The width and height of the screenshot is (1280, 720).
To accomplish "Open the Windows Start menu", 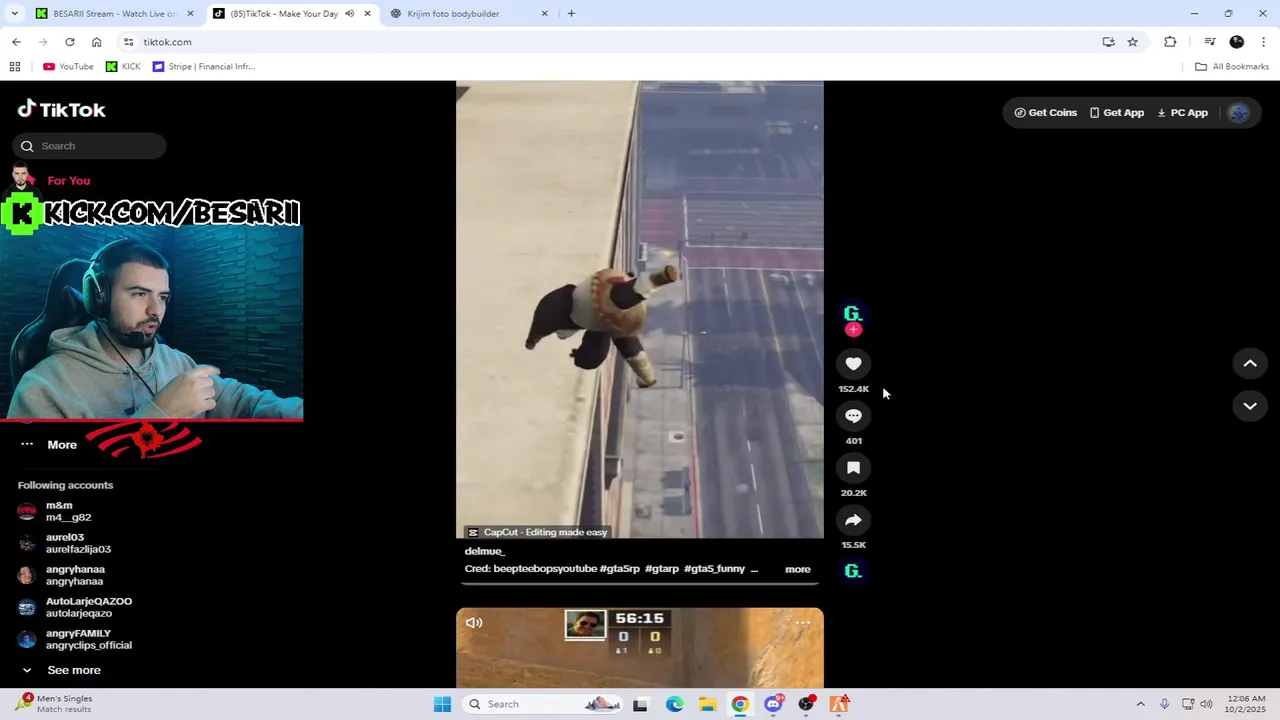I will (442, 704).
